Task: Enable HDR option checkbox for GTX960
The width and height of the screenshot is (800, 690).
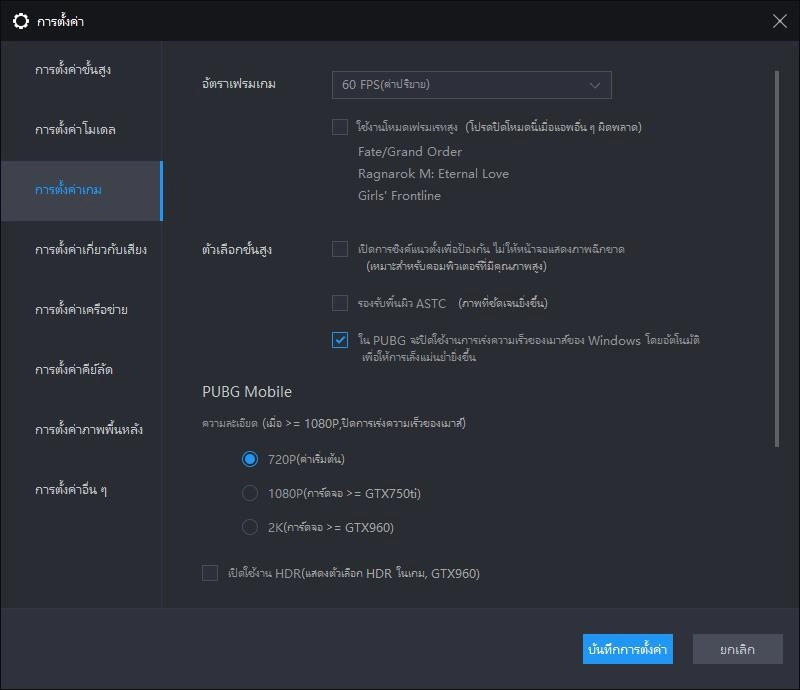Action: tap(210, 573)
